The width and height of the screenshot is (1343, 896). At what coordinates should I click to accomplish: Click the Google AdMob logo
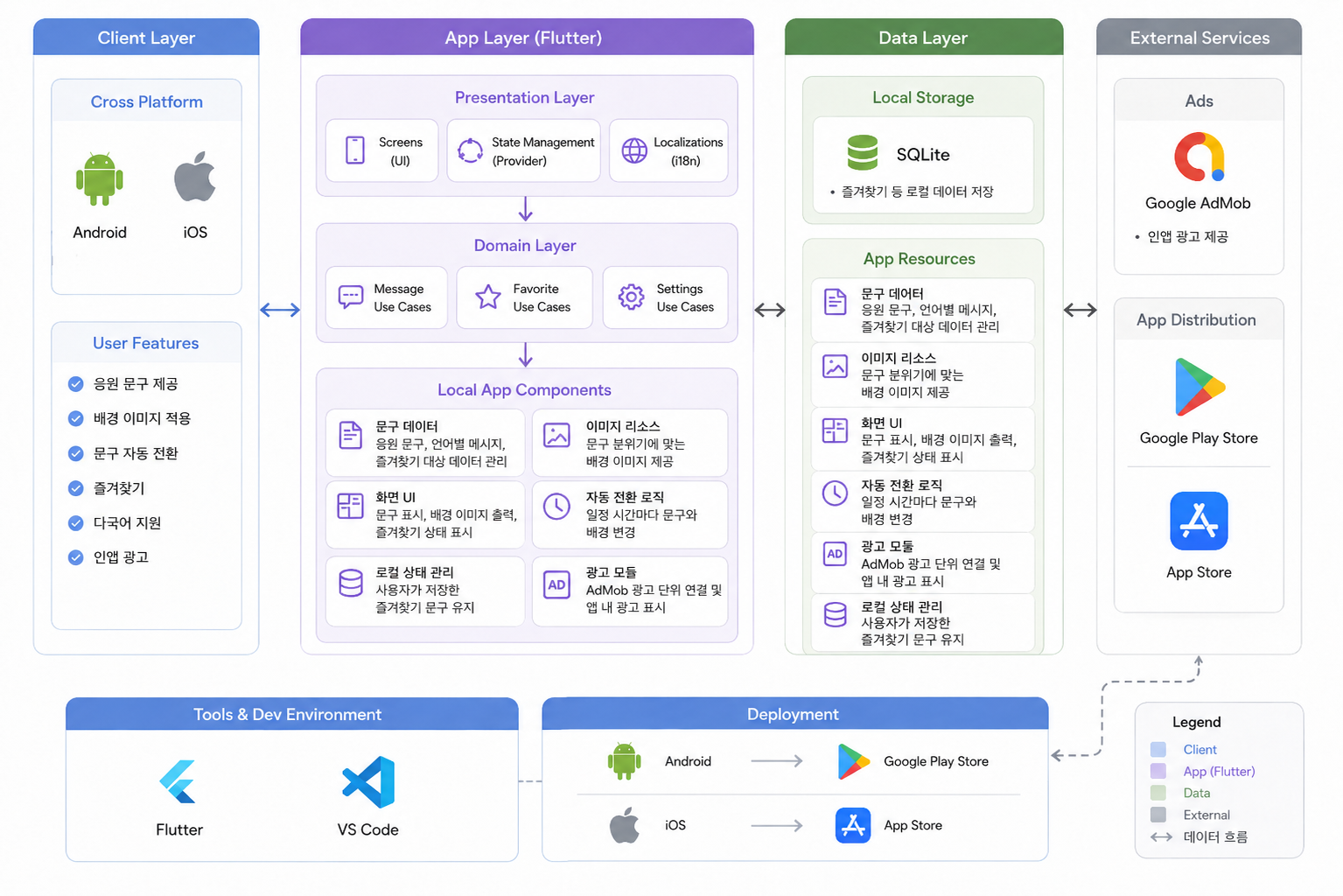(1199, 157)
